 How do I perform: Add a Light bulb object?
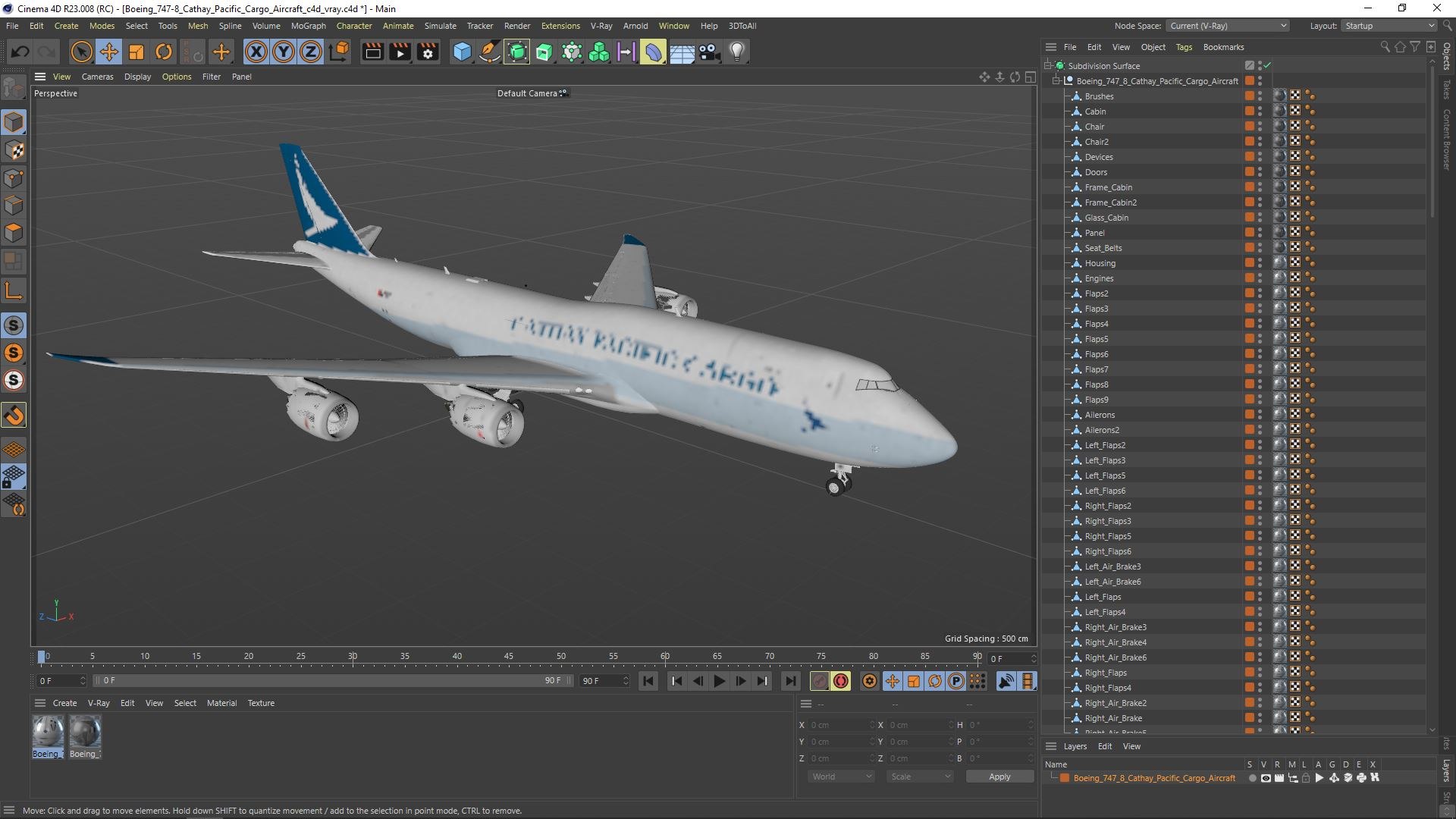pos(736,52)
